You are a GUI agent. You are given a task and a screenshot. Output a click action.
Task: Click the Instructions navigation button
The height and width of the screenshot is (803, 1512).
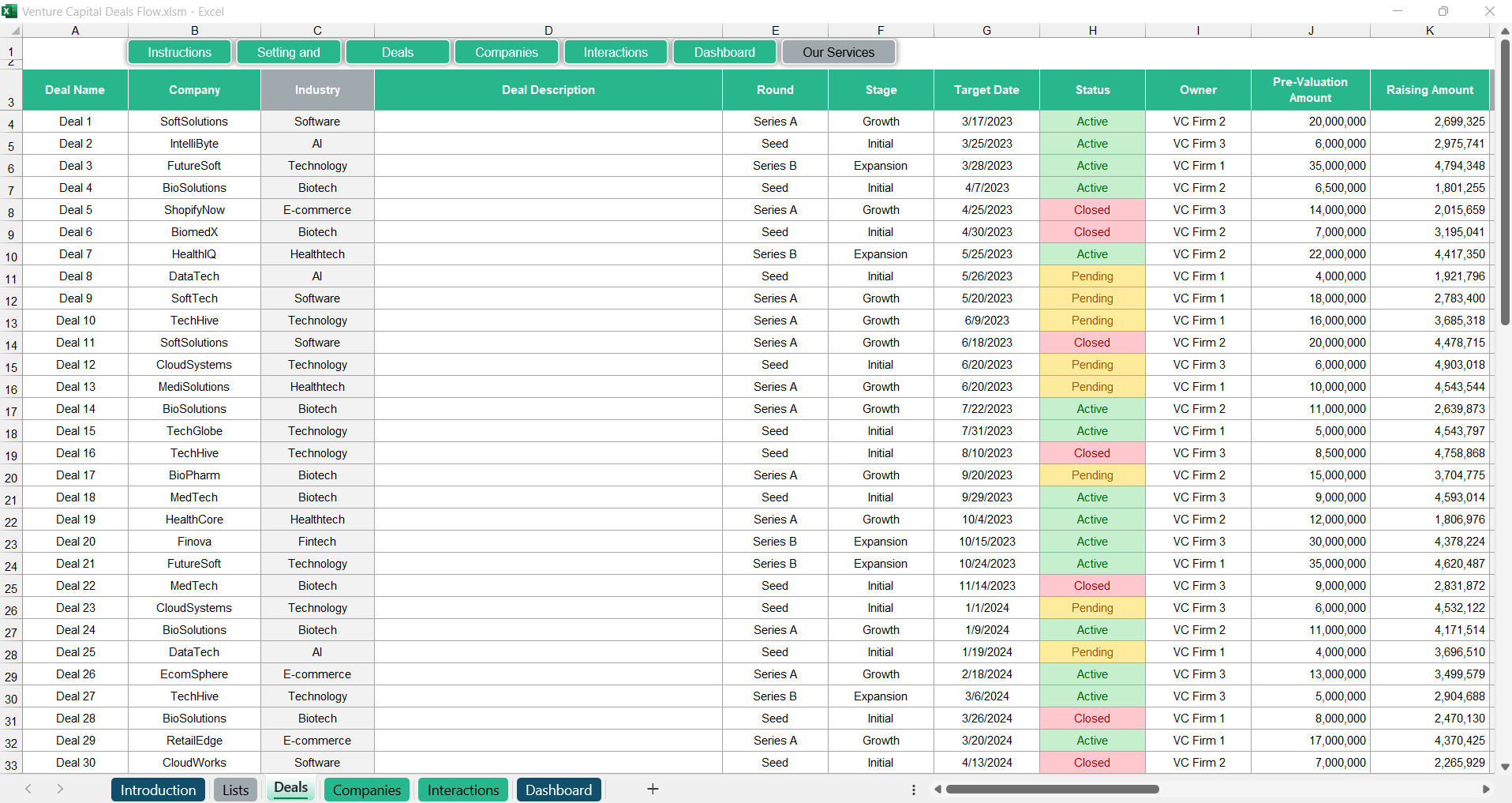(x=179, y=52)
